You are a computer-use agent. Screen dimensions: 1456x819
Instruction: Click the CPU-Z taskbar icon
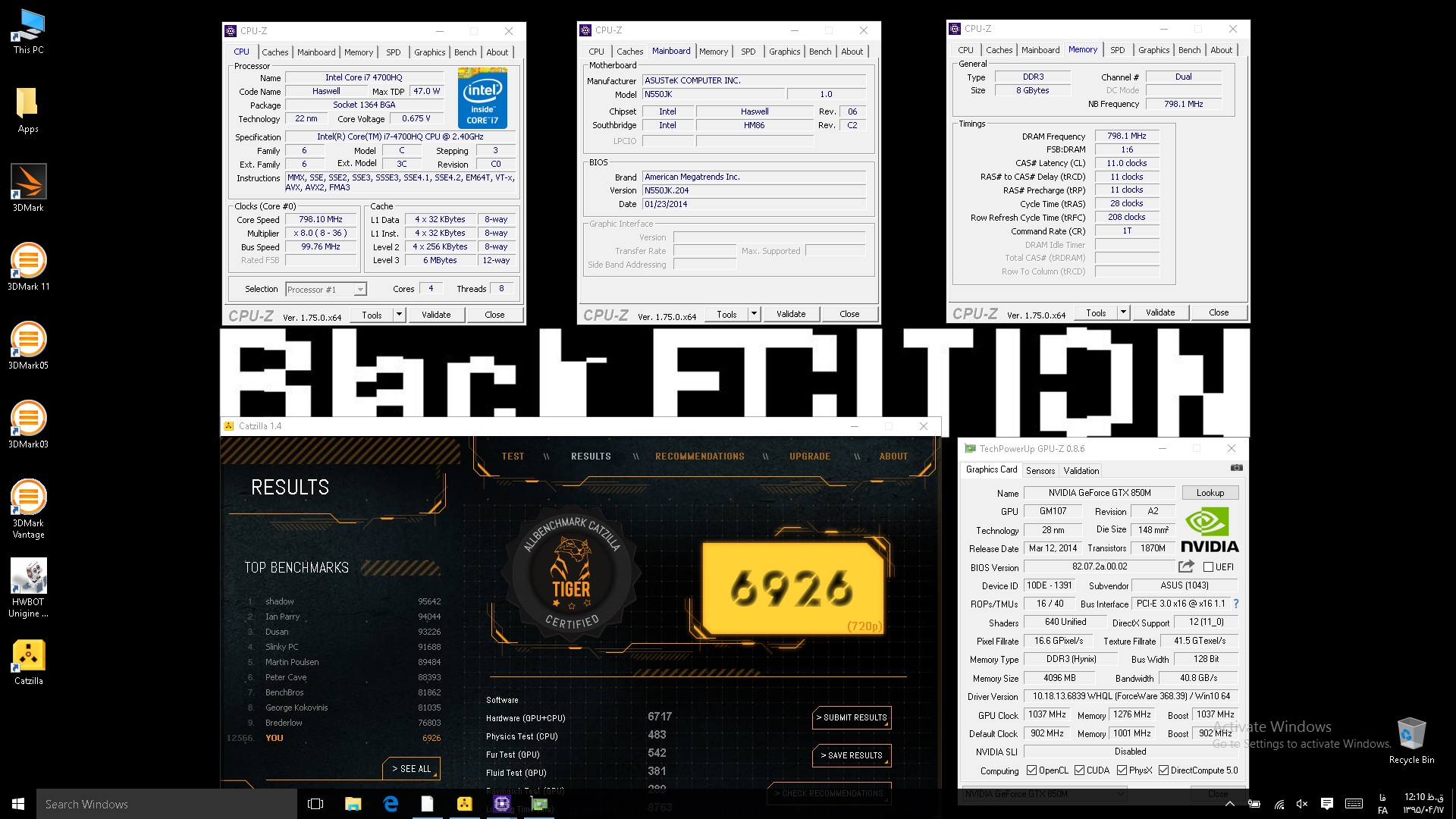pyautogui.click(x=502, y=804)
